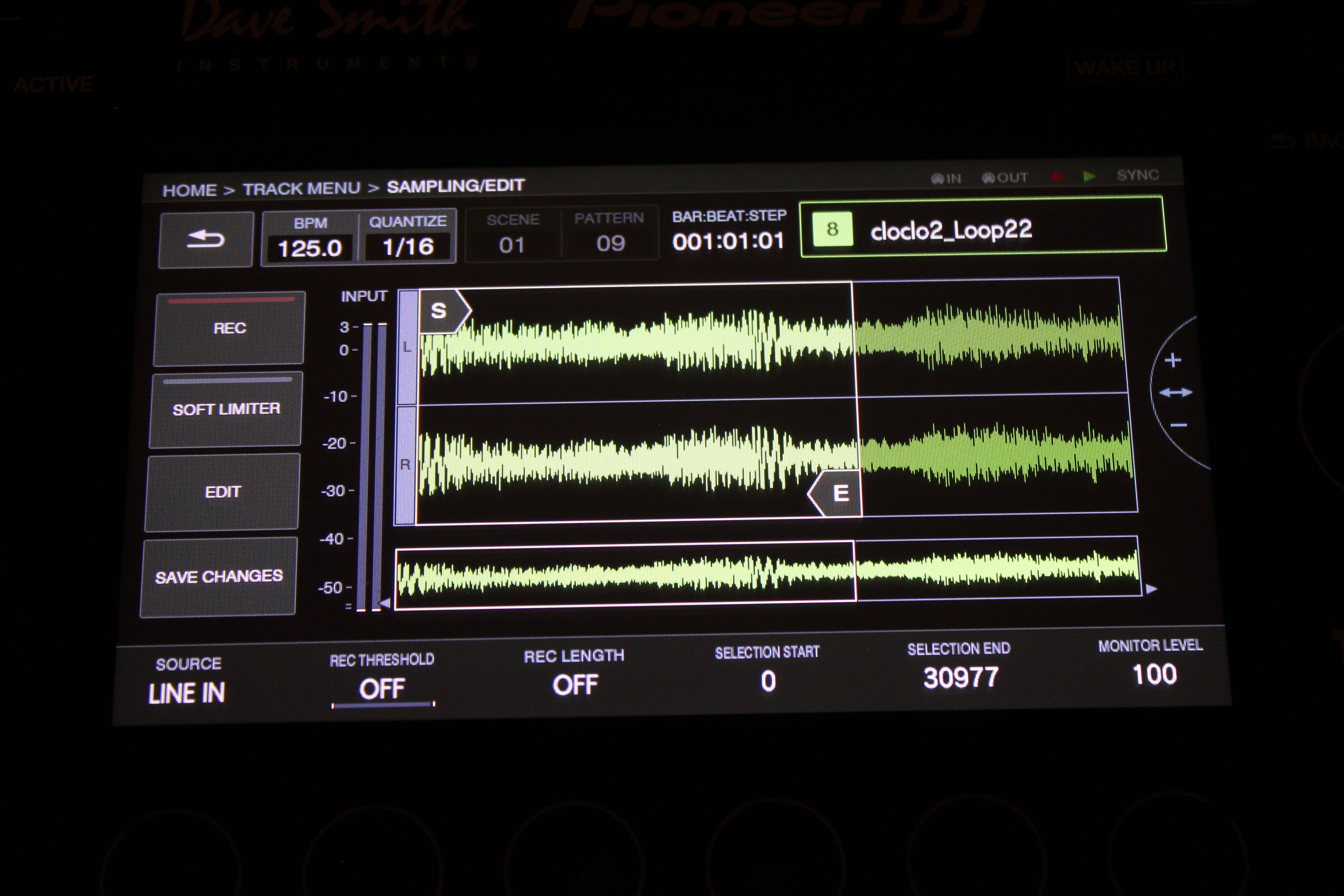Viewport: 1344px width, 896px height.
Task: Tap the zoom in plus icon
Action: (1173, 360)
